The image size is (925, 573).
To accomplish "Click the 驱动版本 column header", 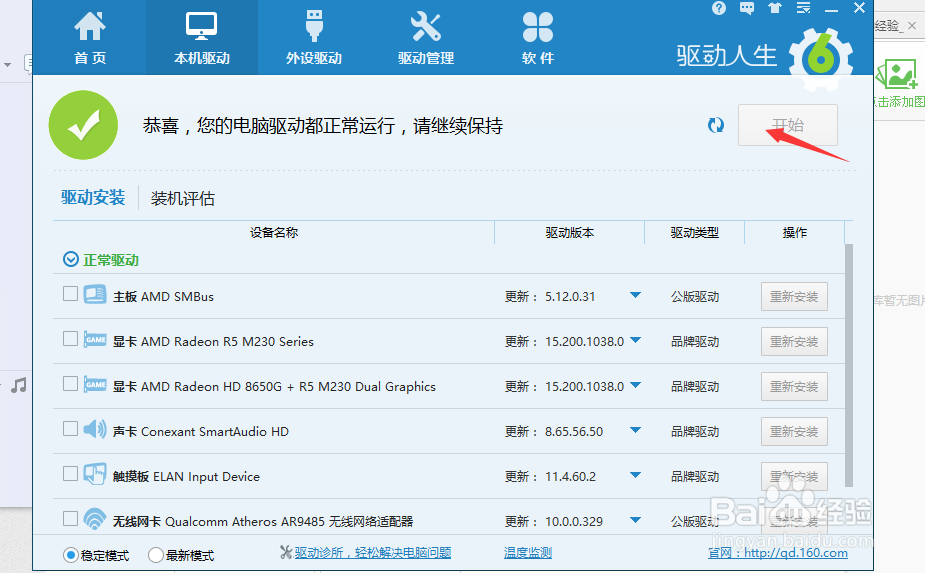I will [569, 233].
